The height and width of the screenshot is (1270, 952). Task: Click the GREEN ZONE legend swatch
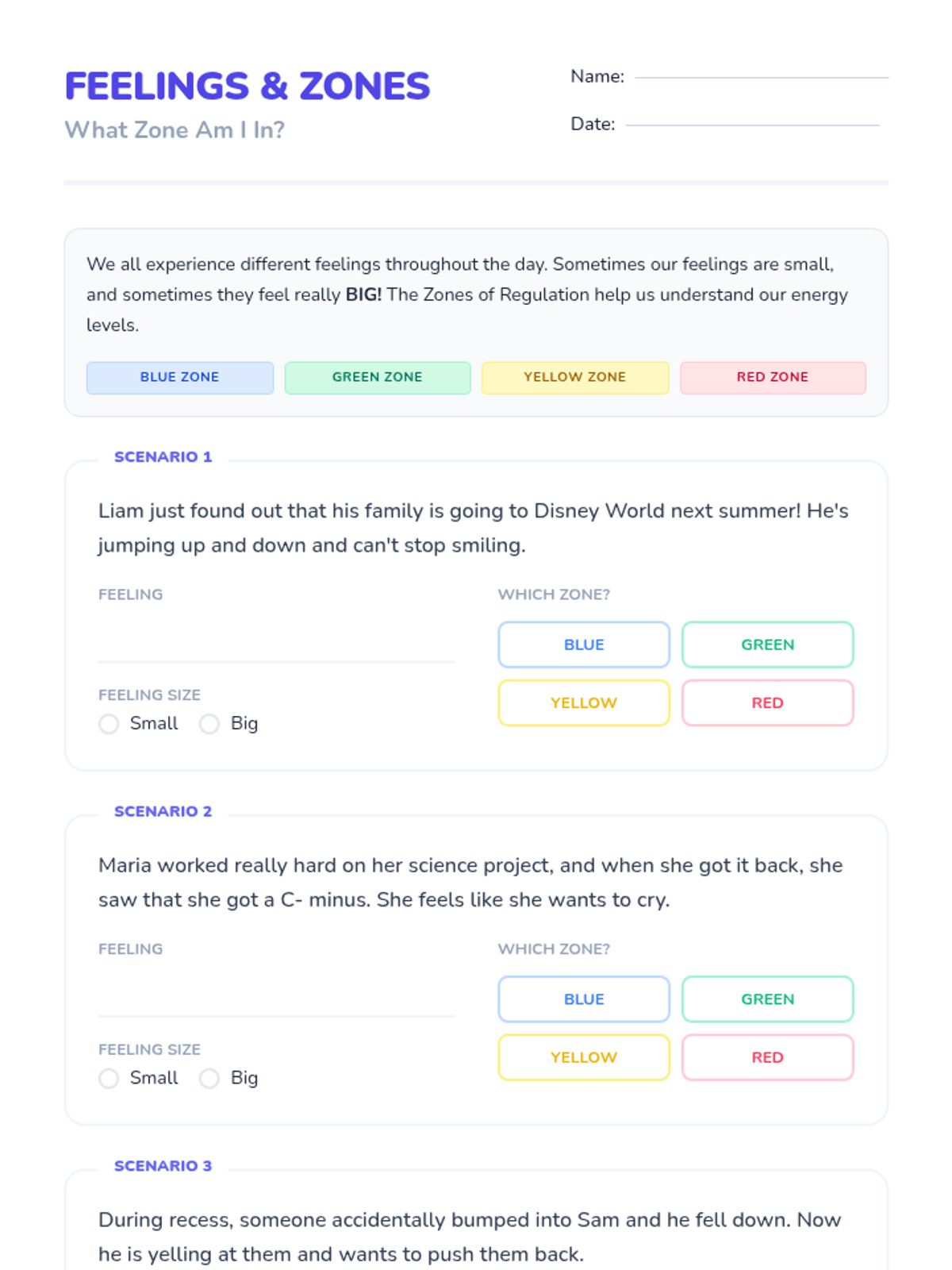click(378, 378)
